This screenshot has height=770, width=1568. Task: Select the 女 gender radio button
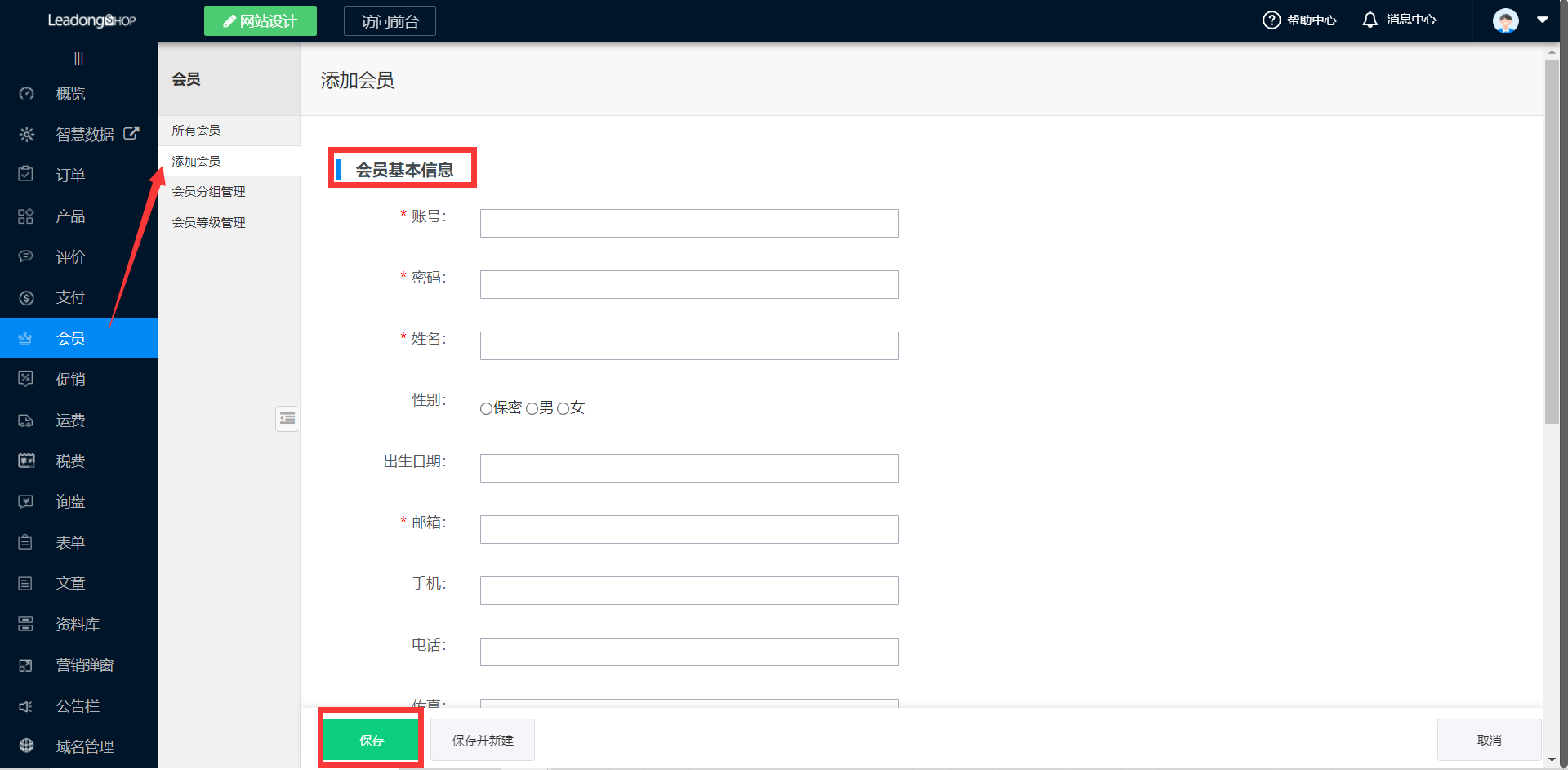(x=563, y=408)
